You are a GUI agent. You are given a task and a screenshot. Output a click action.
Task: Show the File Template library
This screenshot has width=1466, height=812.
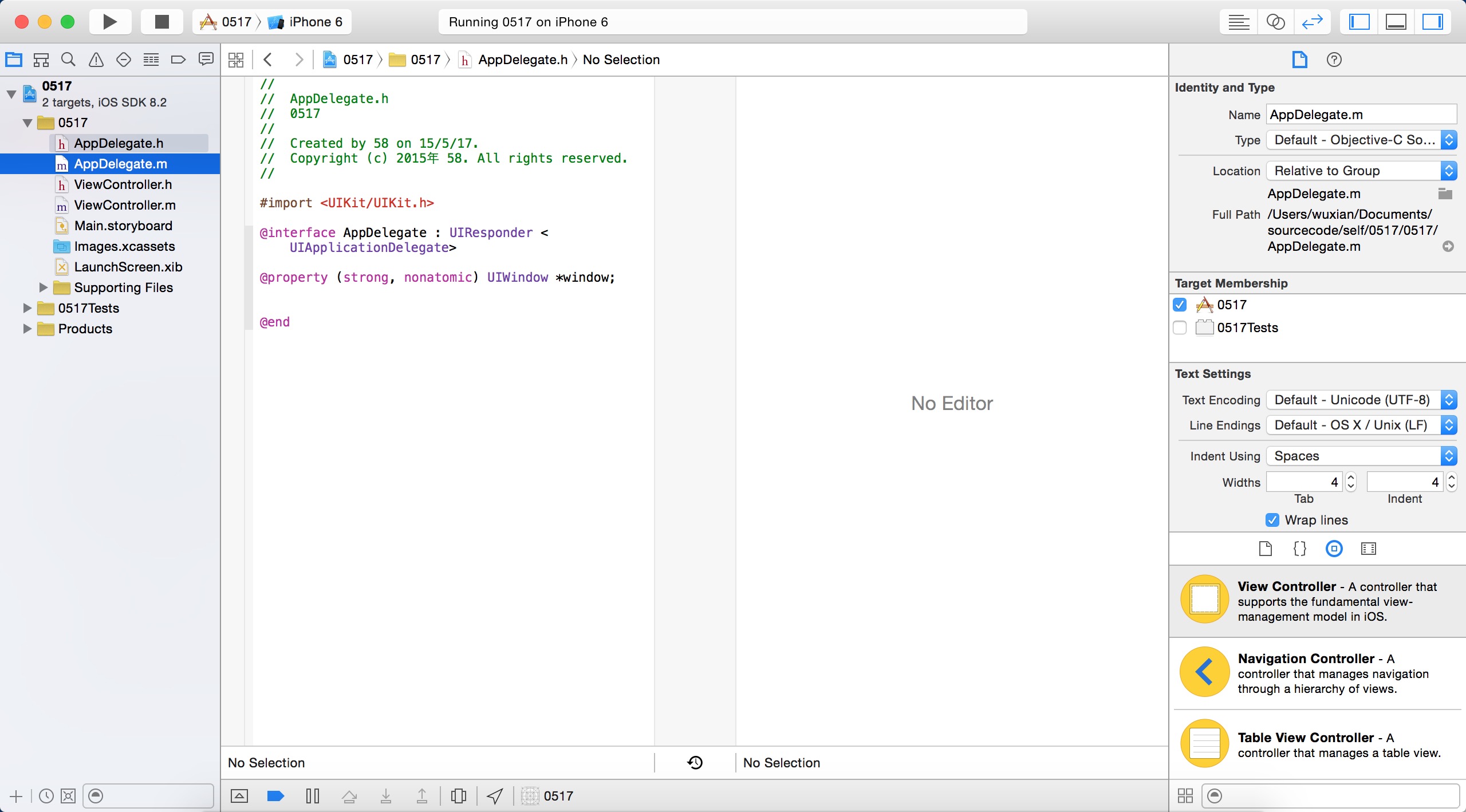click(x=1266, y=549)
